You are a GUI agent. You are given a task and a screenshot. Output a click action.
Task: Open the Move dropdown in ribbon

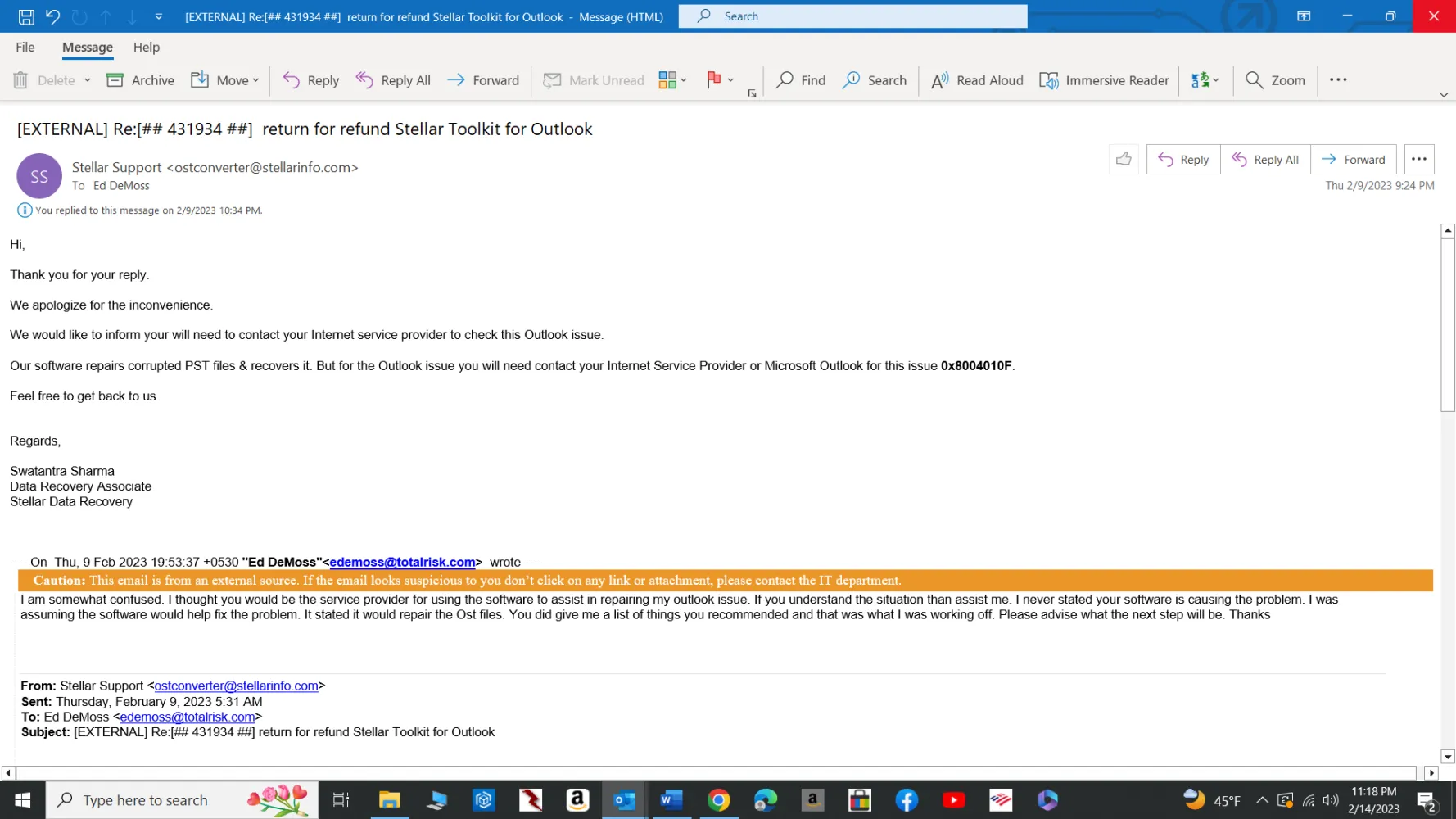[225, 79]
